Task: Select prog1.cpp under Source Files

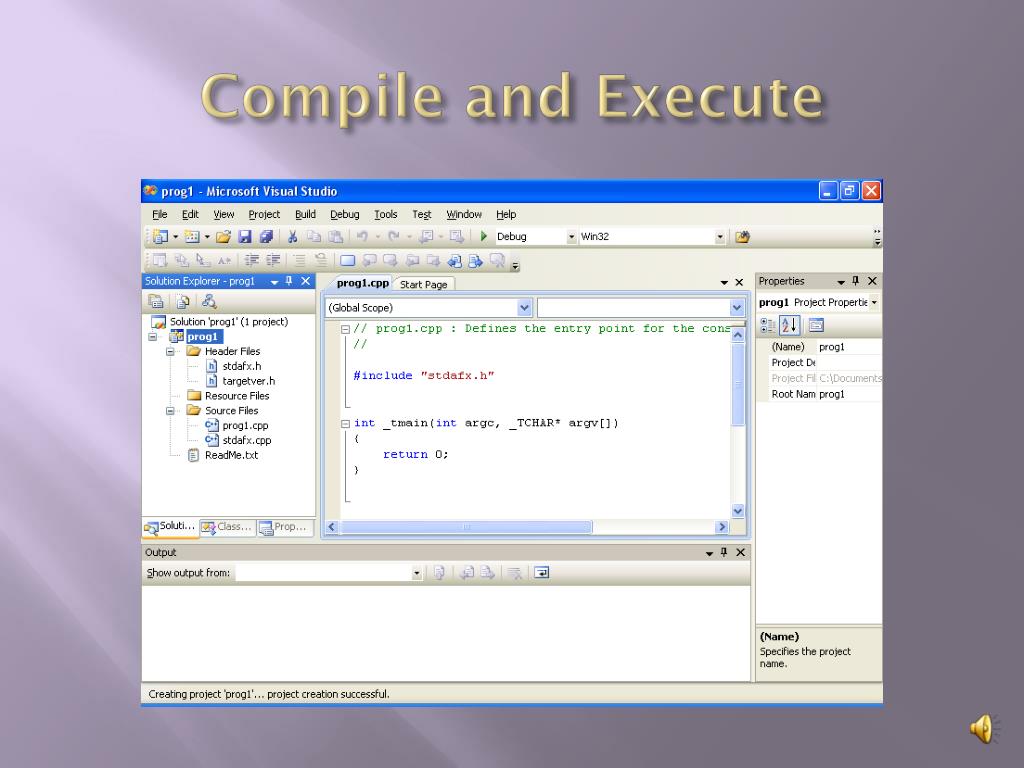Action: point(237,426)
